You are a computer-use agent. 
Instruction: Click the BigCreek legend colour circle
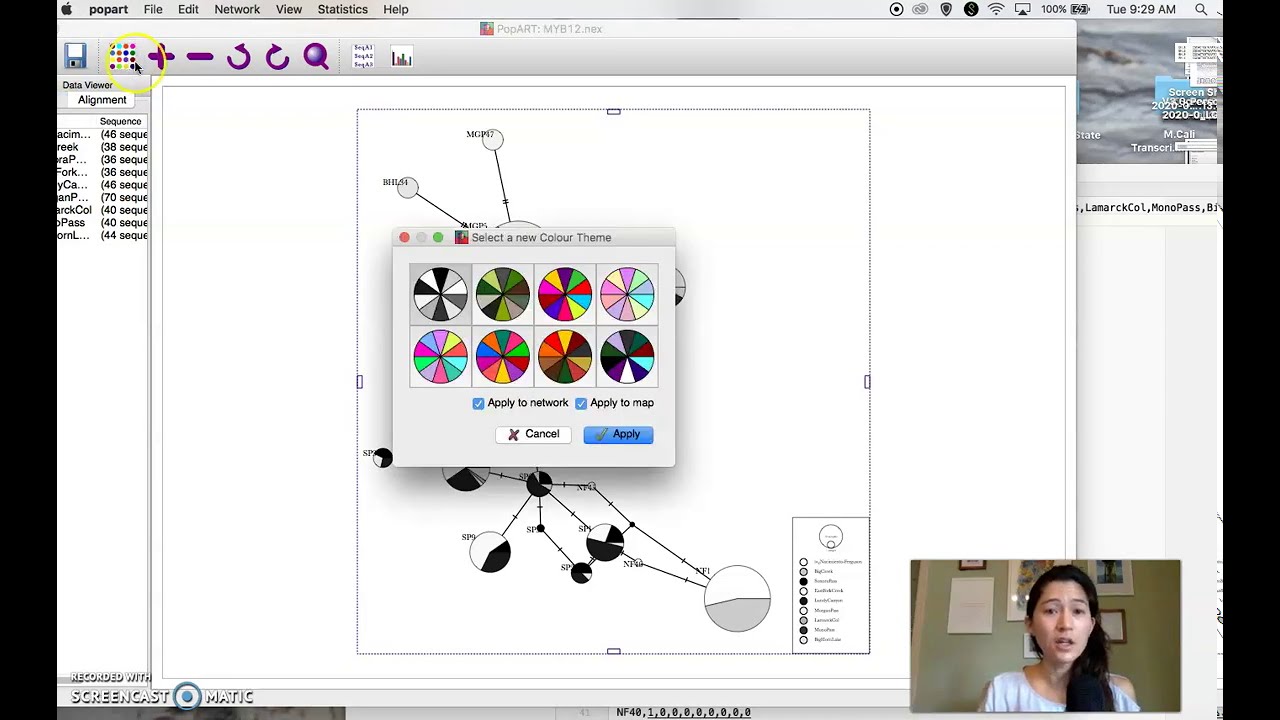point(803,572)
